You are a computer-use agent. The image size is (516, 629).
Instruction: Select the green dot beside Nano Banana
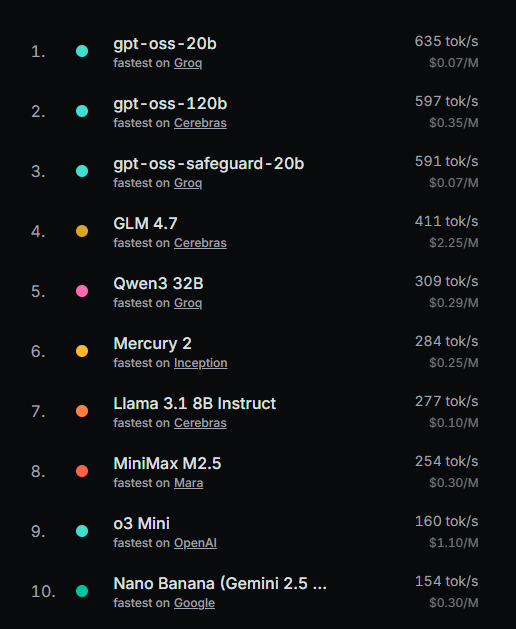(82, 591)
